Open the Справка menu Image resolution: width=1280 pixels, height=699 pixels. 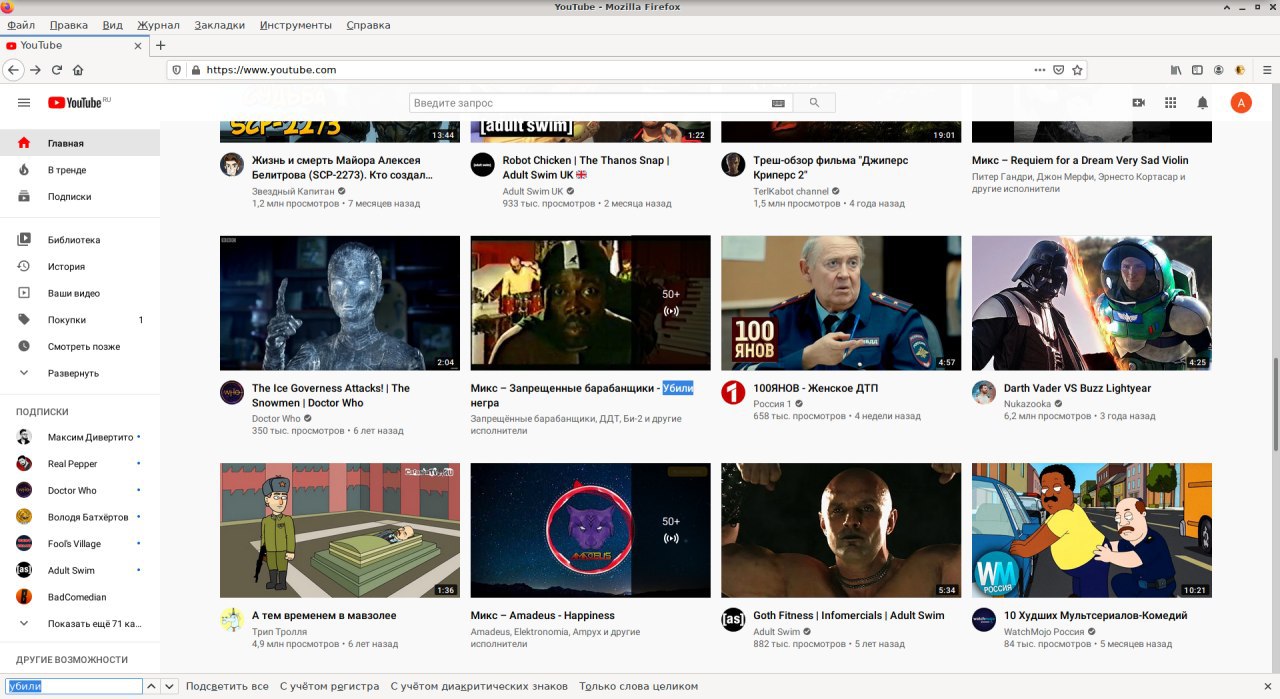[368, 24]
